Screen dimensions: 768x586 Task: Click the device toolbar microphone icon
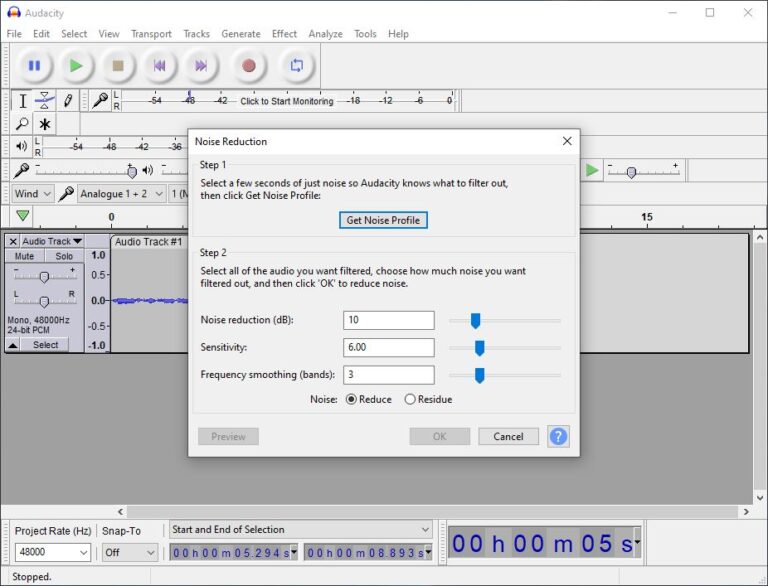66,194
